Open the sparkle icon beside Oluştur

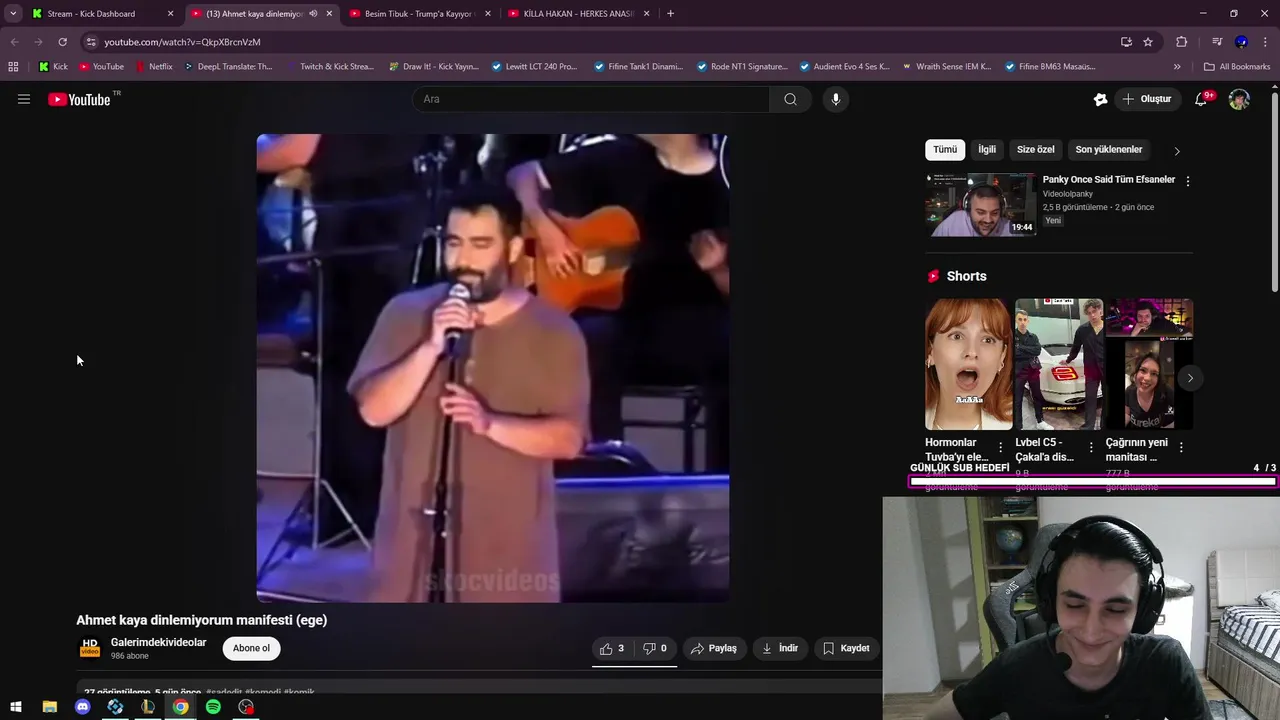click(1101, 99)
